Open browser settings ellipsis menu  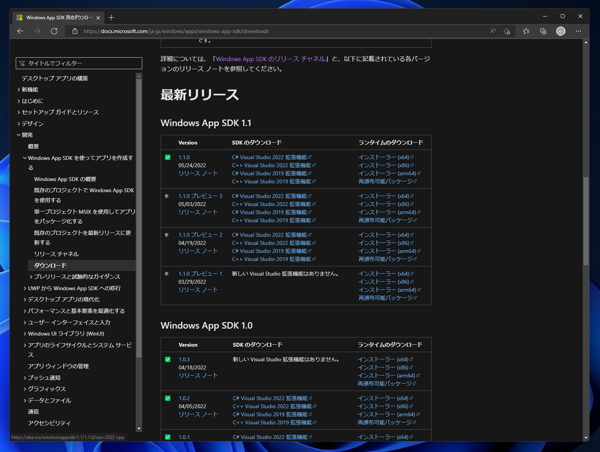578,31
